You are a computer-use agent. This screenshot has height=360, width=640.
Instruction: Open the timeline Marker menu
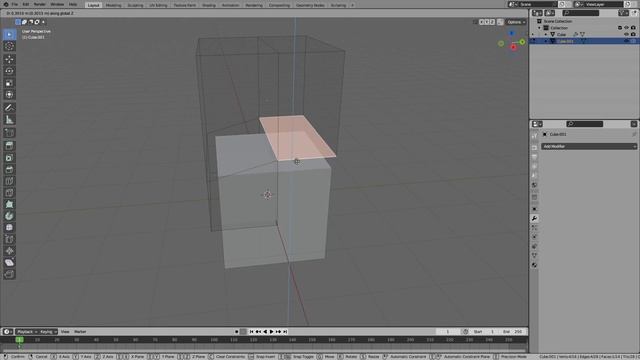pyautogui.click(x=80, y=332)
